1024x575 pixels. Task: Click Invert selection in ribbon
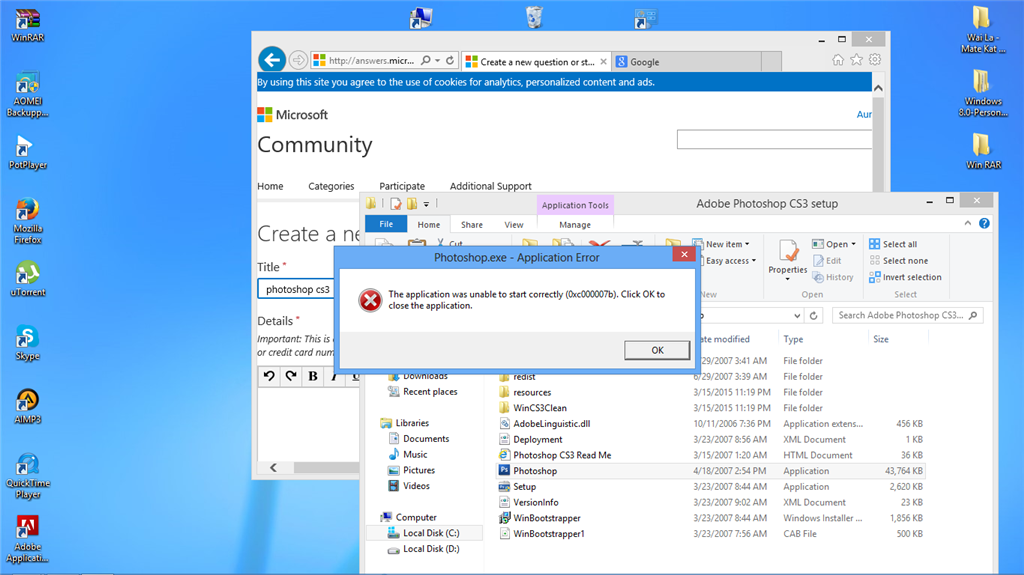click(x=905, y=277)
